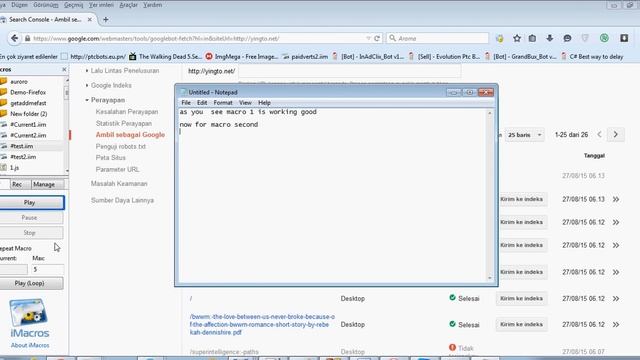Go to previous results page arrow
640x360 pixels.
click(x=599, y=134)
